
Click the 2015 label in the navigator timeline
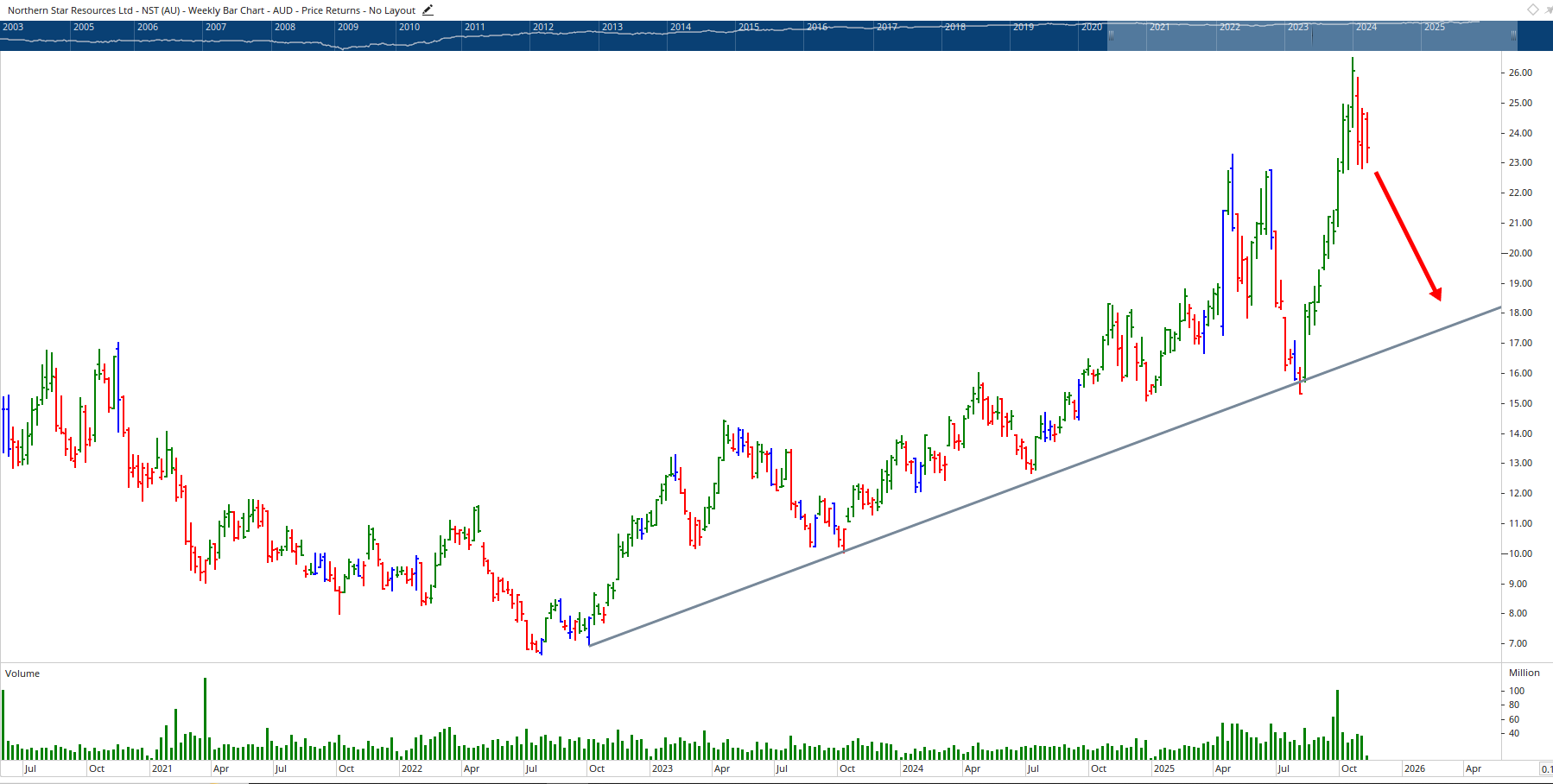(x=750, y=27)
